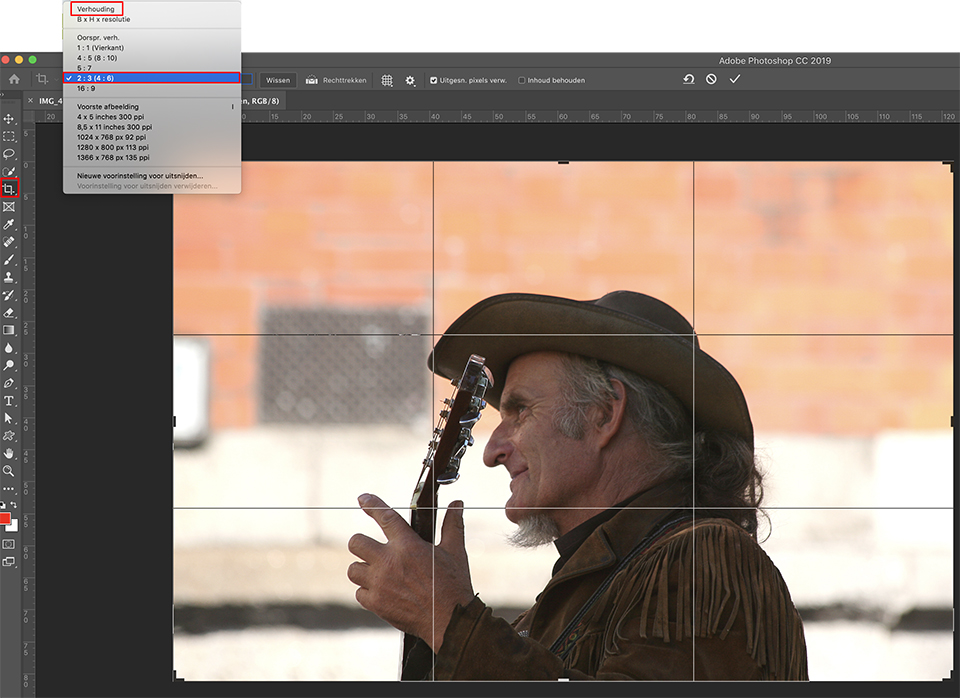Select the Rectangular Marquee tool
Image resolution: width=960 pixels, height=698 pixels.
click(9, 136)
